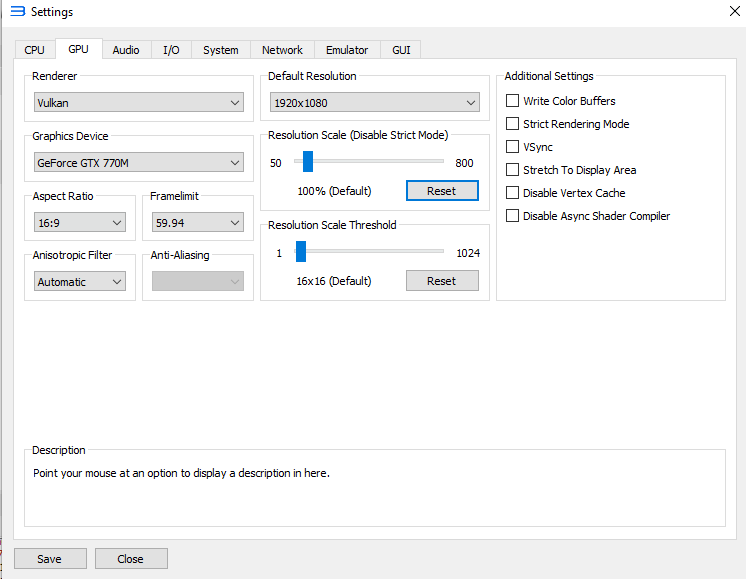Toggle Strict Rendering Mode checkbox
The width and height of the screenshot is (746, 579).
[x=513, y=124]
